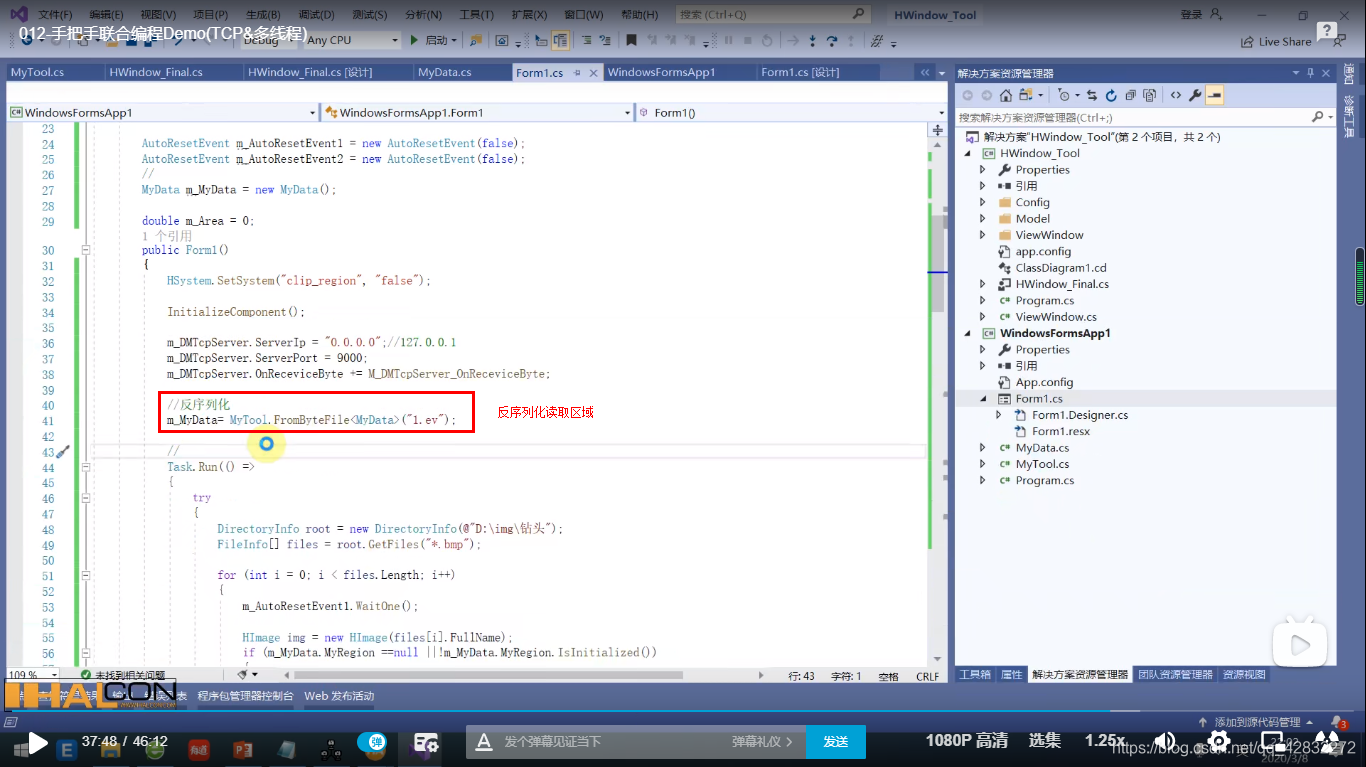The height and width of the screenshot is (767, 1366).
Task: Click 选集 episode selector
Action: click(1045, 740)
